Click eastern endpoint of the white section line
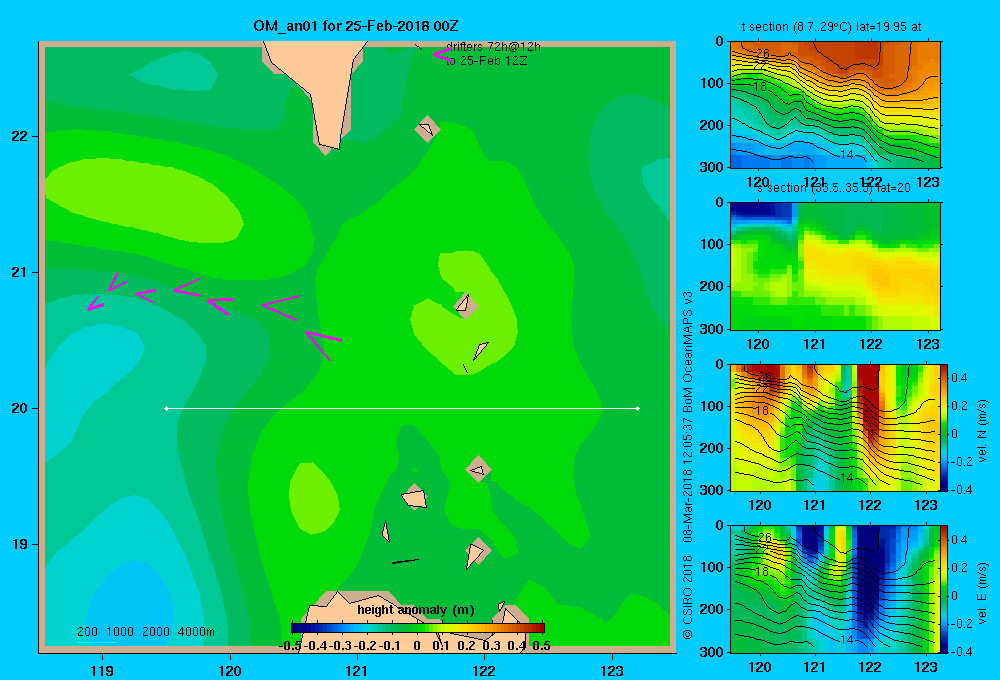 [x=638, y=408]
